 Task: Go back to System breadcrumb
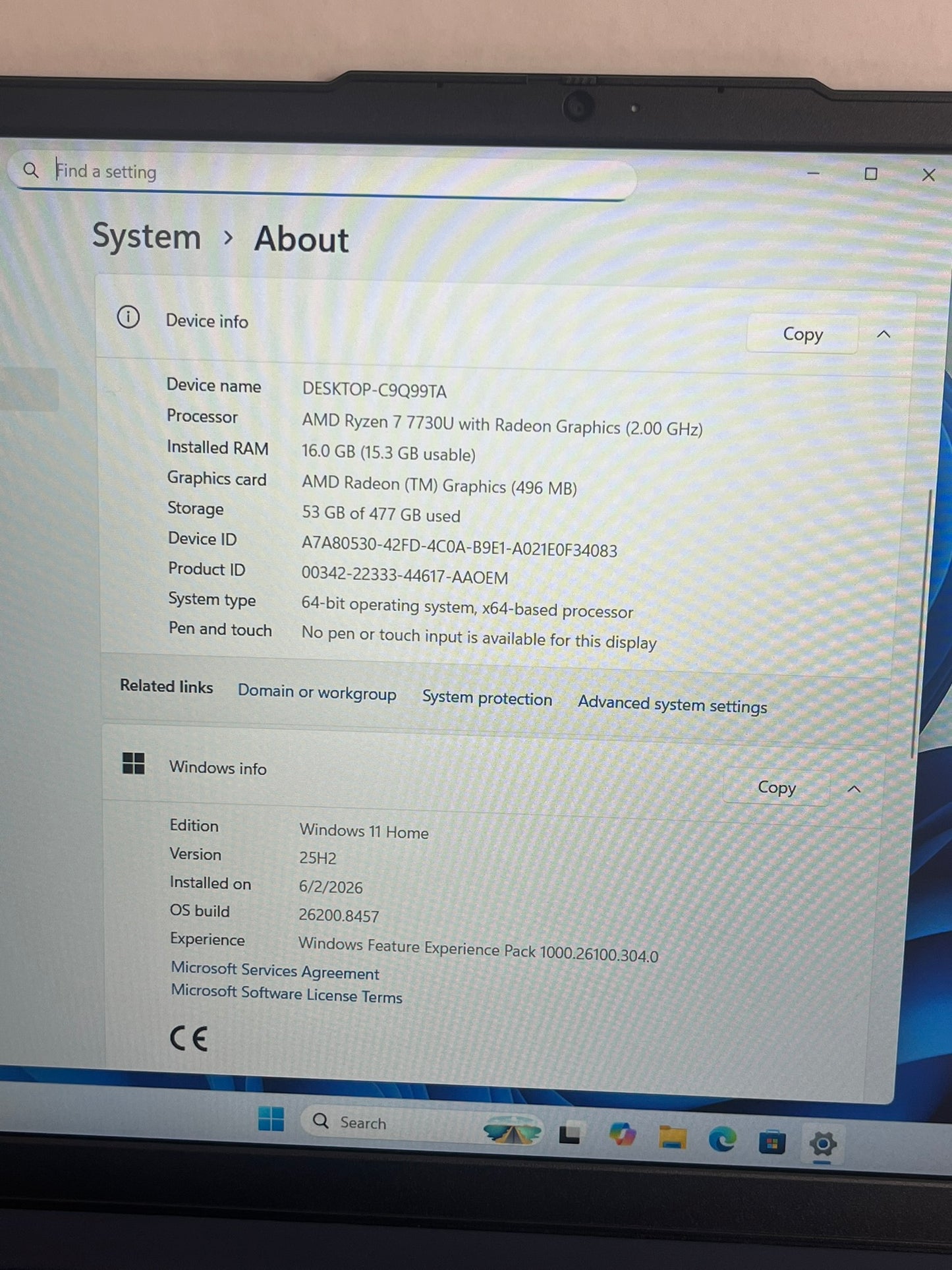pyautogui.click(x=146, y=236)
